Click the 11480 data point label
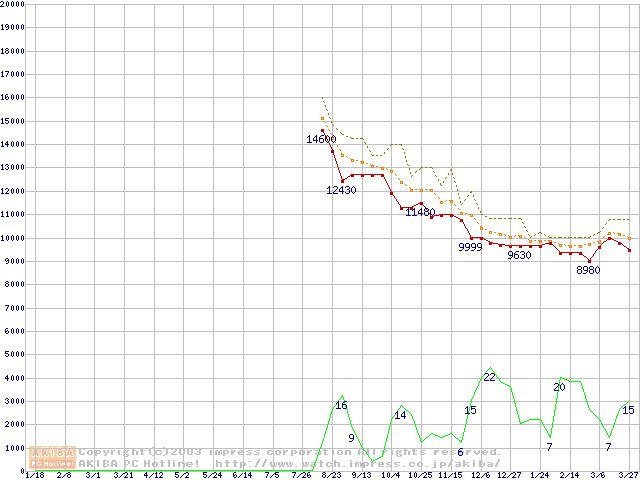 pyautogui.click(x=420, y=212)
